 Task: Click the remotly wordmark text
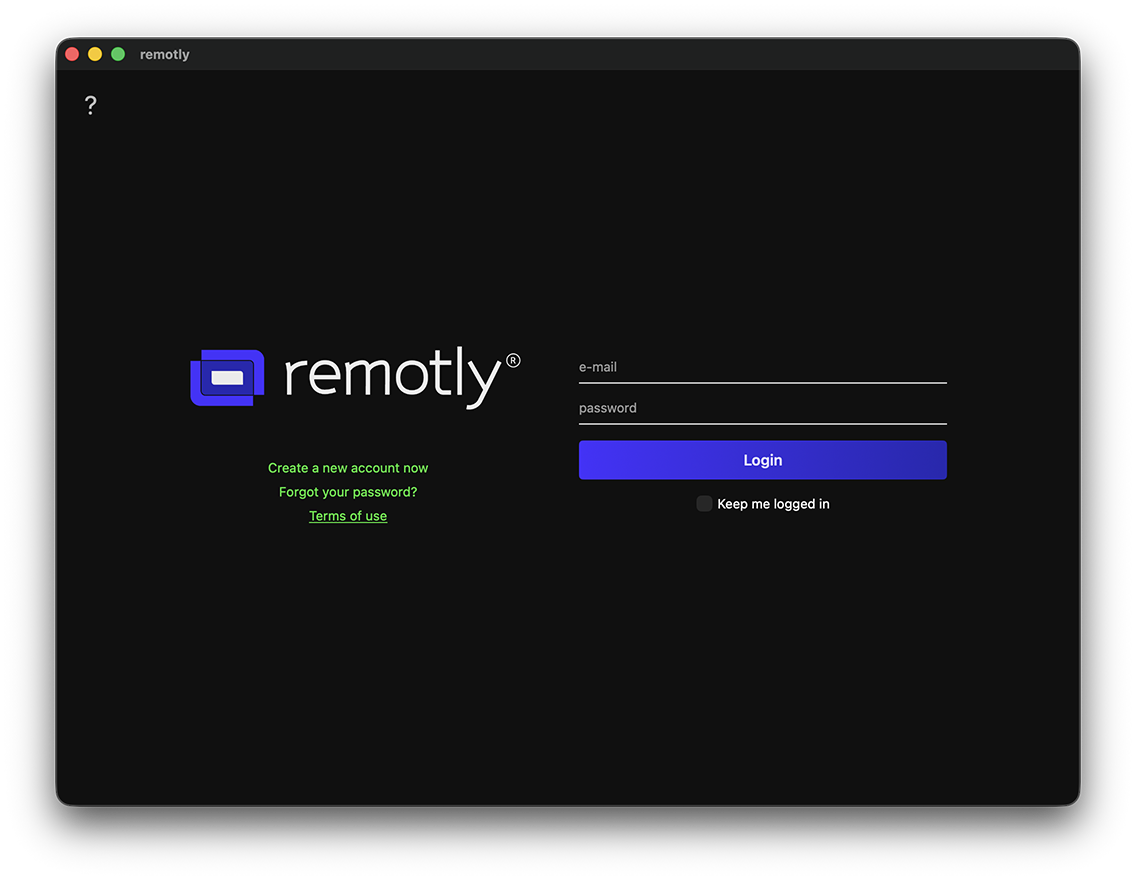[402, 377]
